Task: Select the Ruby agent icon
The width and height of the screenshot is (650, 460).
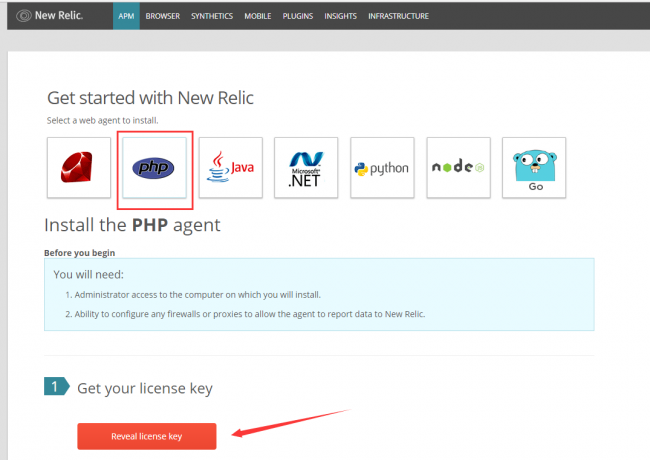Action: point(79,168)
